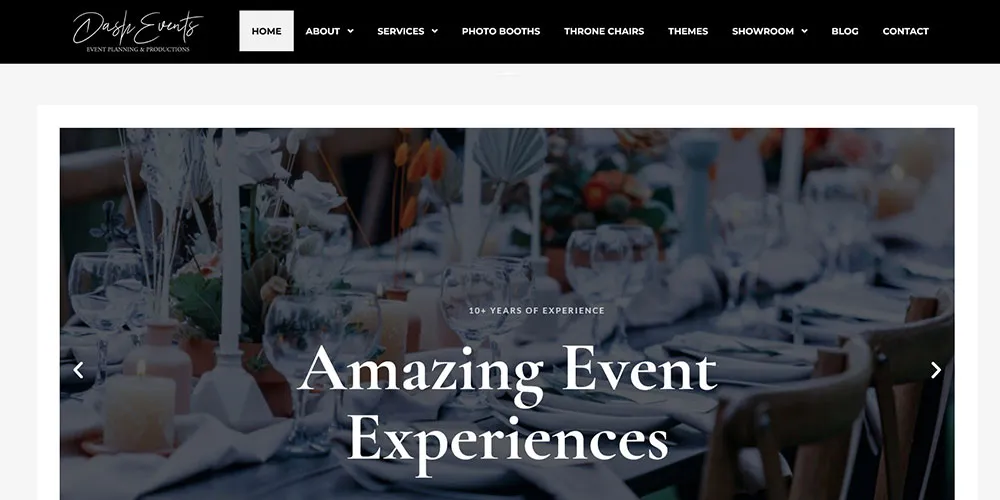Expand the Services dropdown chevron

pyautogui.click(x=435, y=31)
